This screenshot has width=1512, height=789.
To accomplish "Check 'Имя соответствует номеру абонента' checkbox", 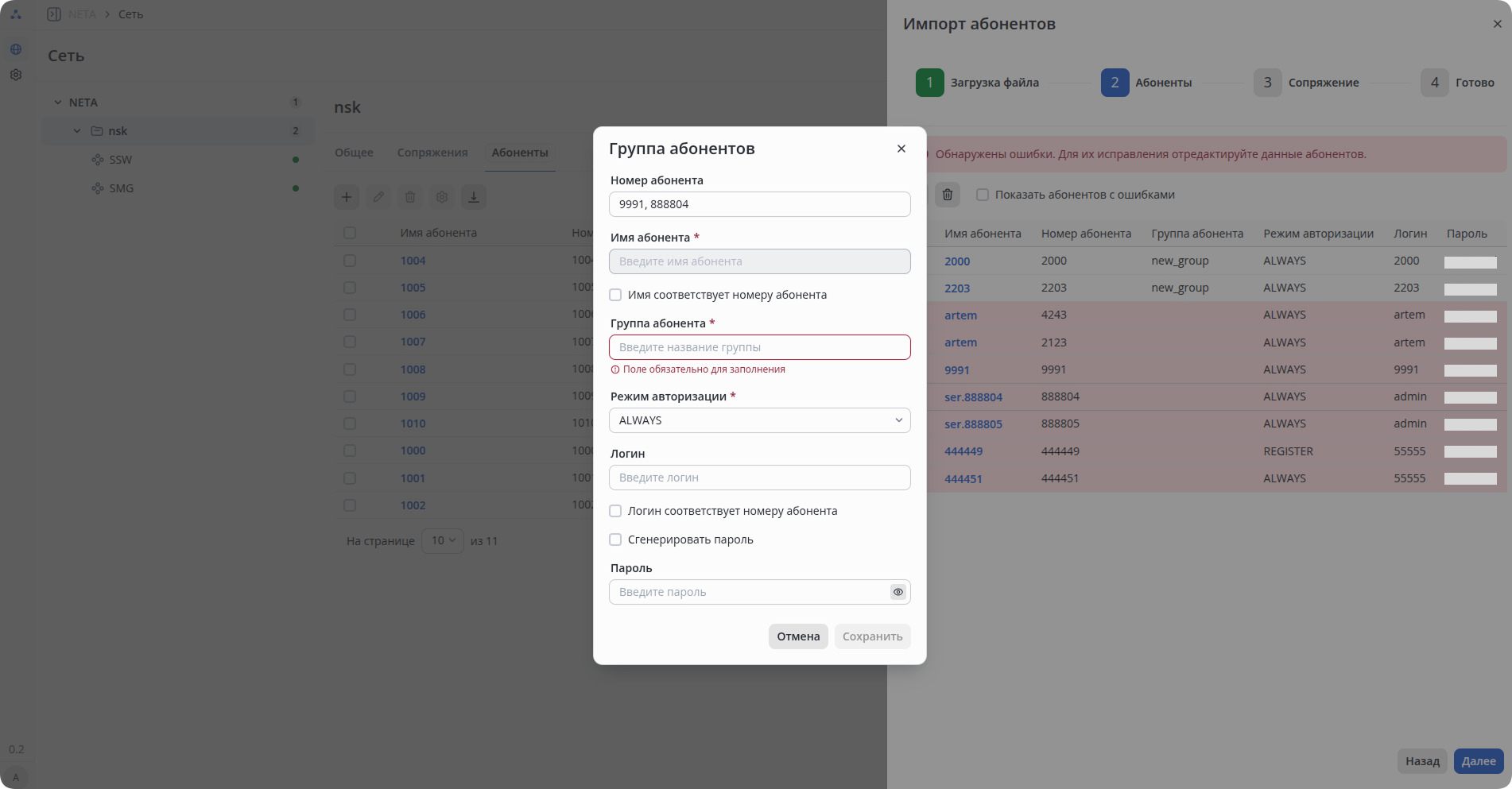I will point(615,295).
